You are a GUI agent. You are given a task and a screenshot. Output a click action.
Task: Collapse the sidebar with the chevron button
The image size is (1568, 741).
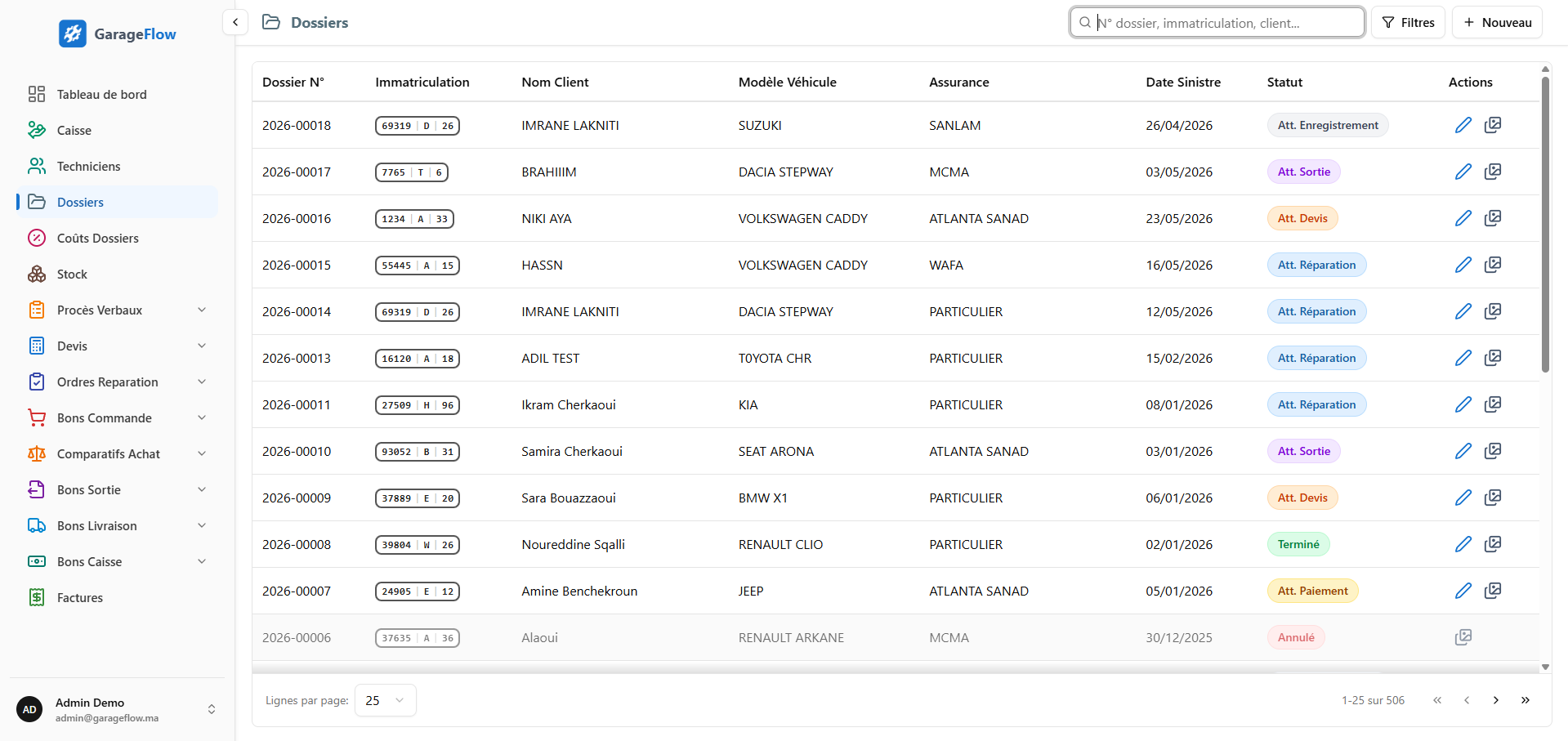pyautogui.click(x=235, y=22)
